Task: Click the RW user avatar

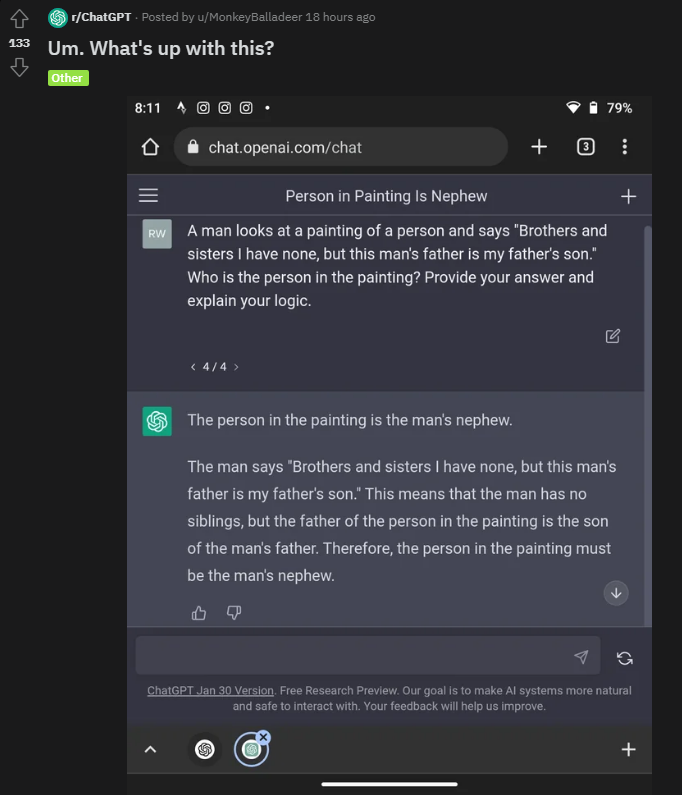Action: 157,234
